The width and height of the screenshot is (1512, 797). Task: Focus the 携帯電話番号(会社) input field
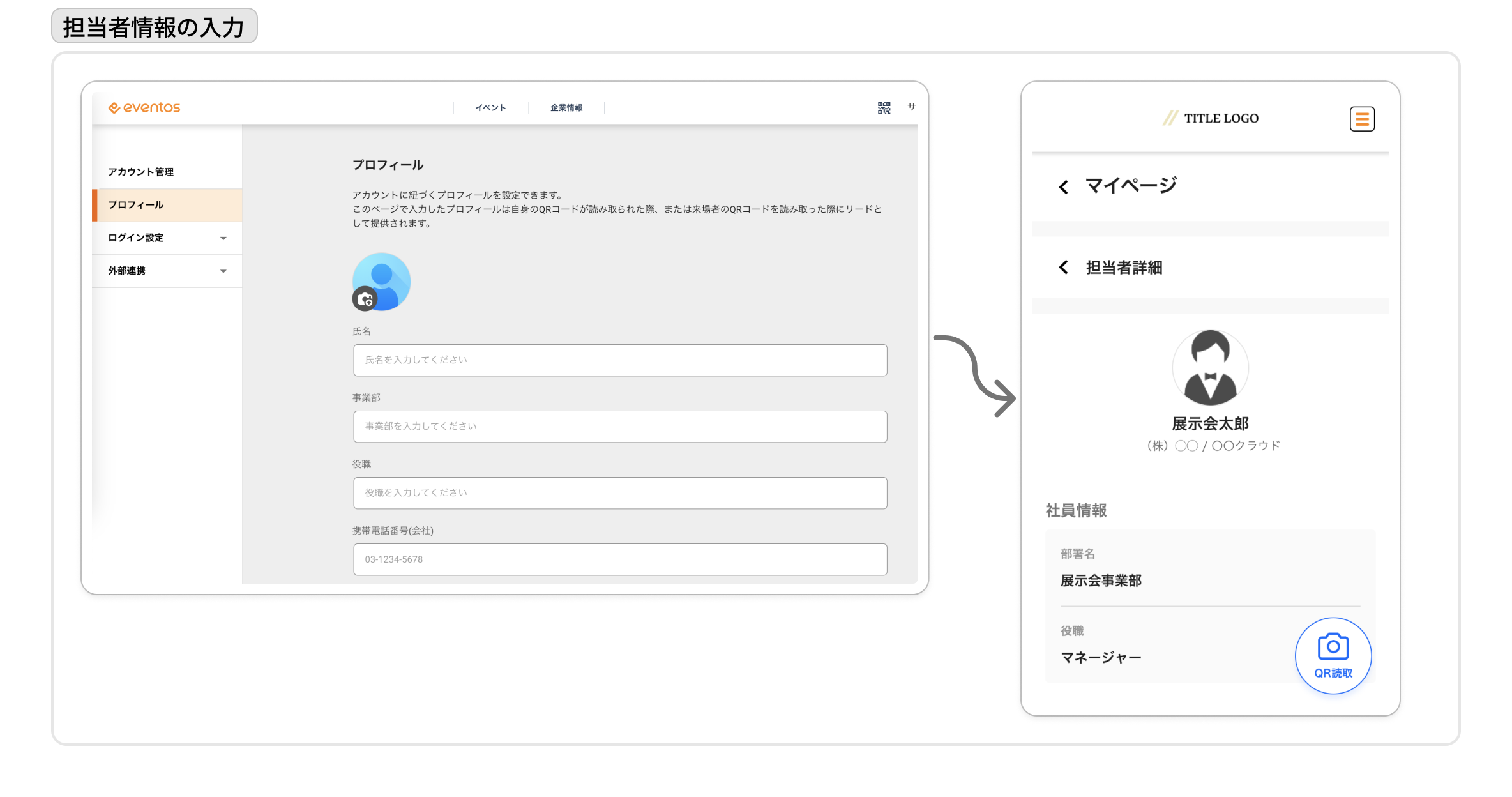(x=620, y=559)
